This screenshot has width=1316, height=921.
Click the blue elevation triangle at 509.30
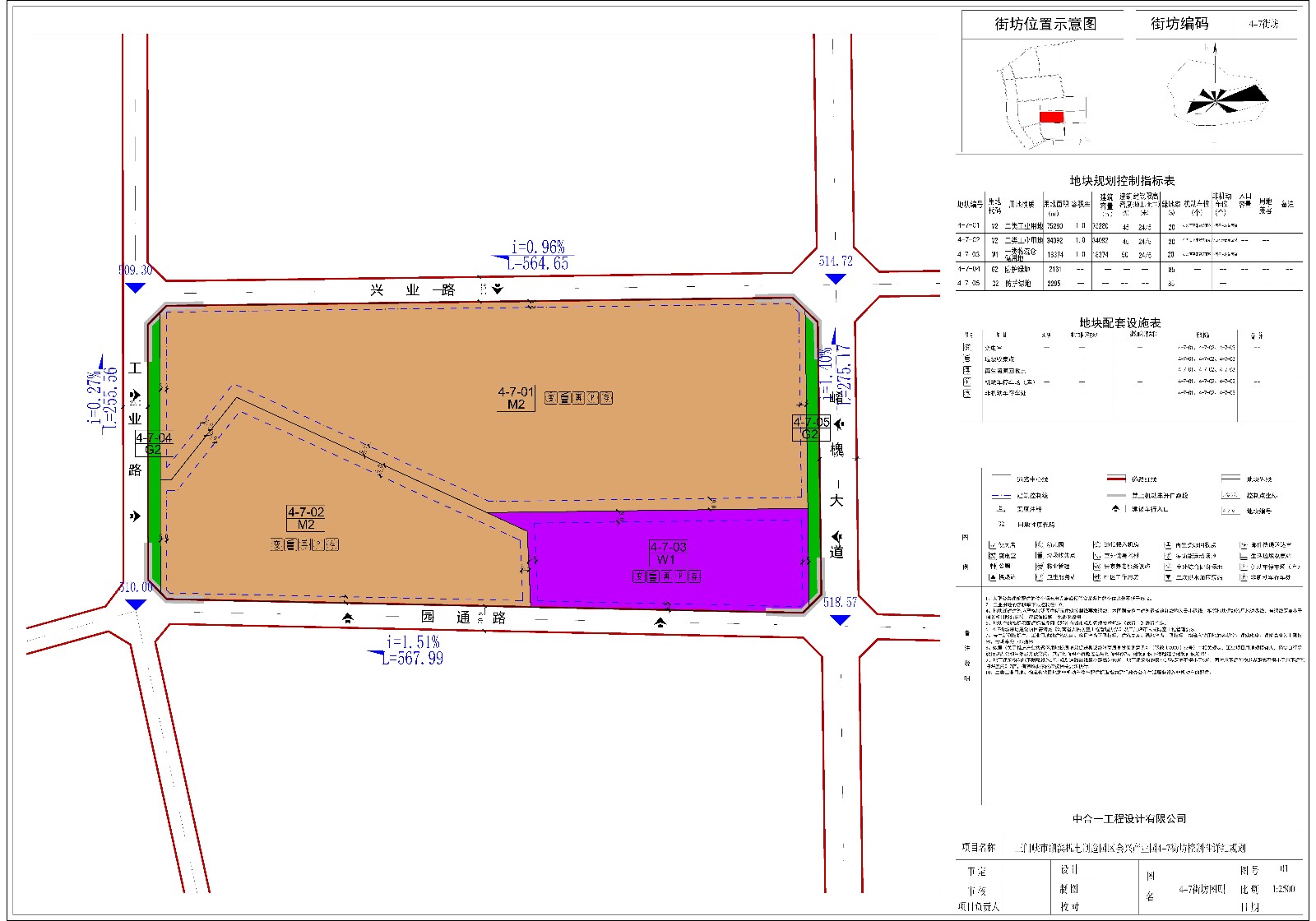[x=136, y=288]
